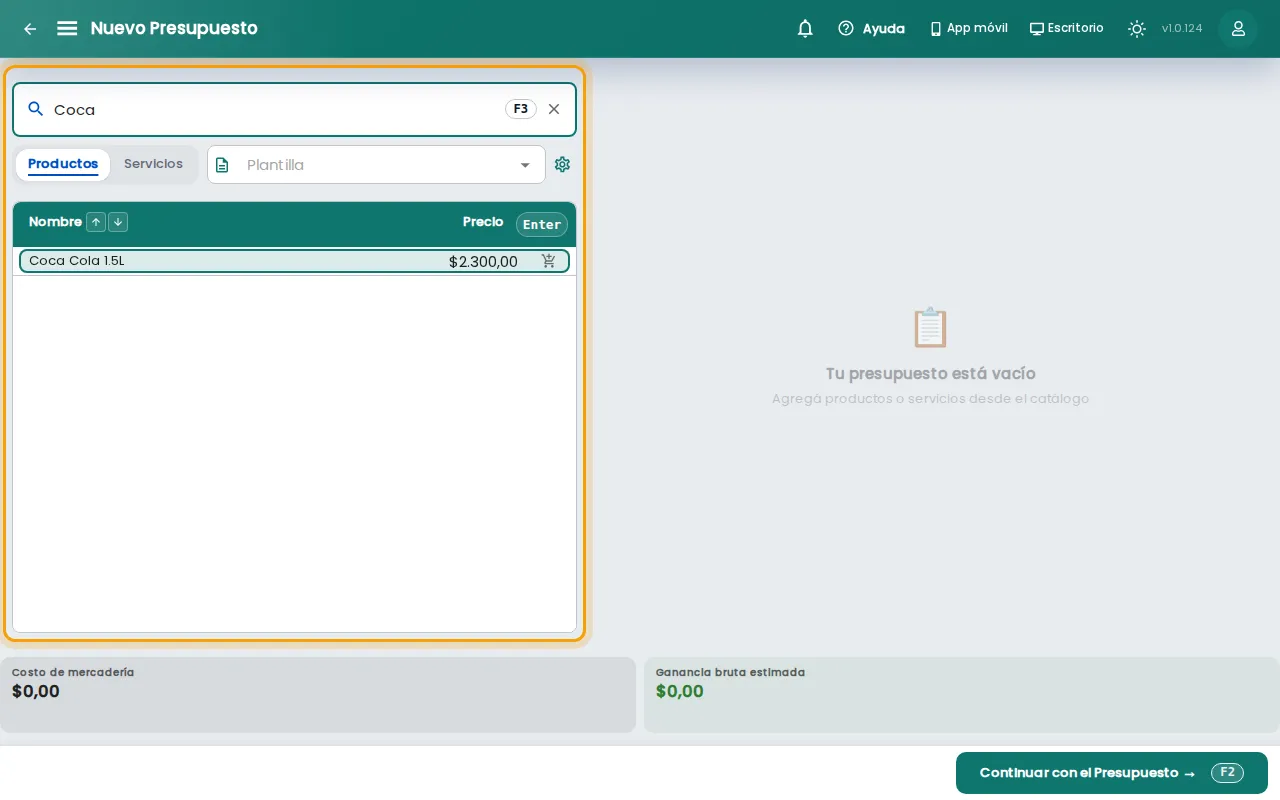This screenshot has width=1280, height=800.
Task: Open notifications bell
Action: tap(805, 28)
